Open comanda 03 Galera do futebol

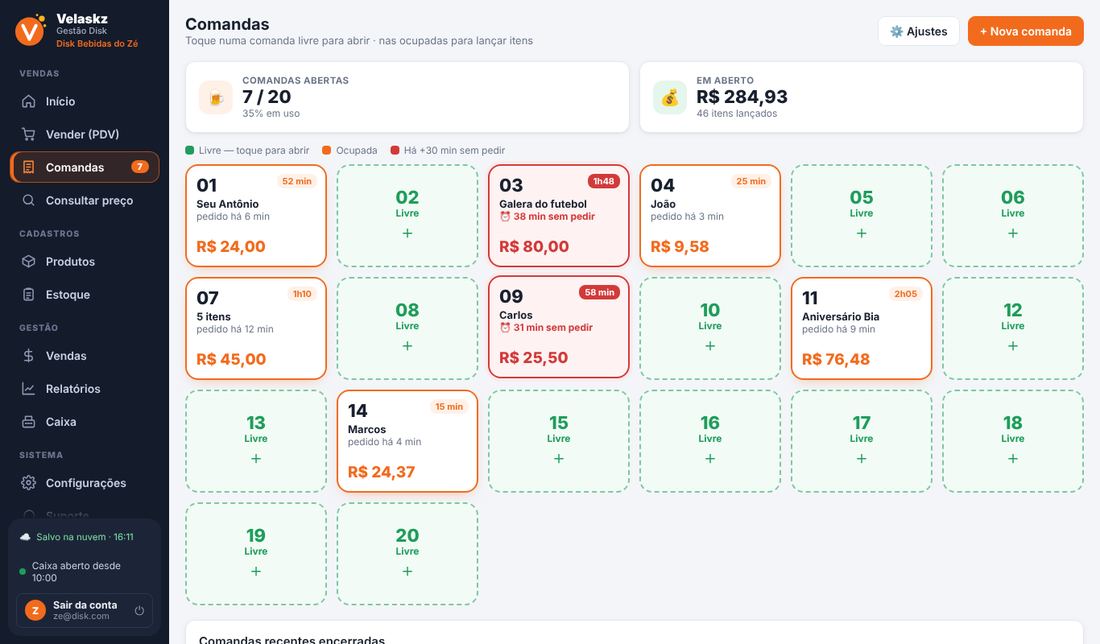(x=558, y=215)
